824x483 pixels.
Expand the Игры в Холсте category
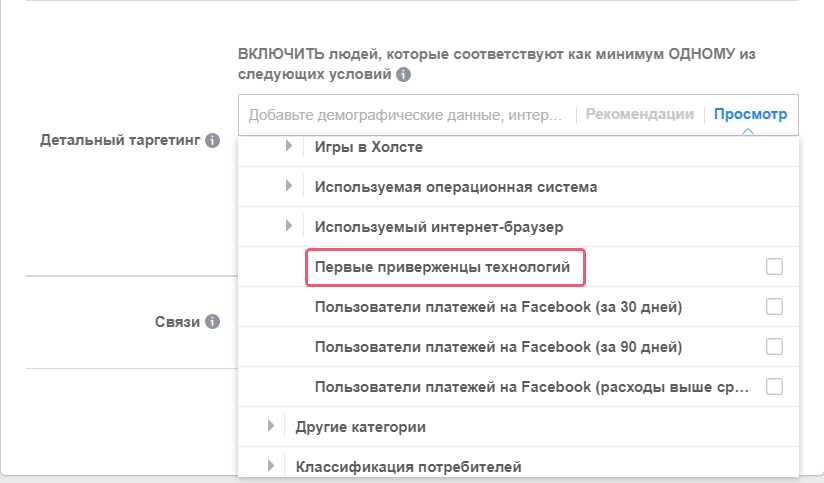click(289, 146)
